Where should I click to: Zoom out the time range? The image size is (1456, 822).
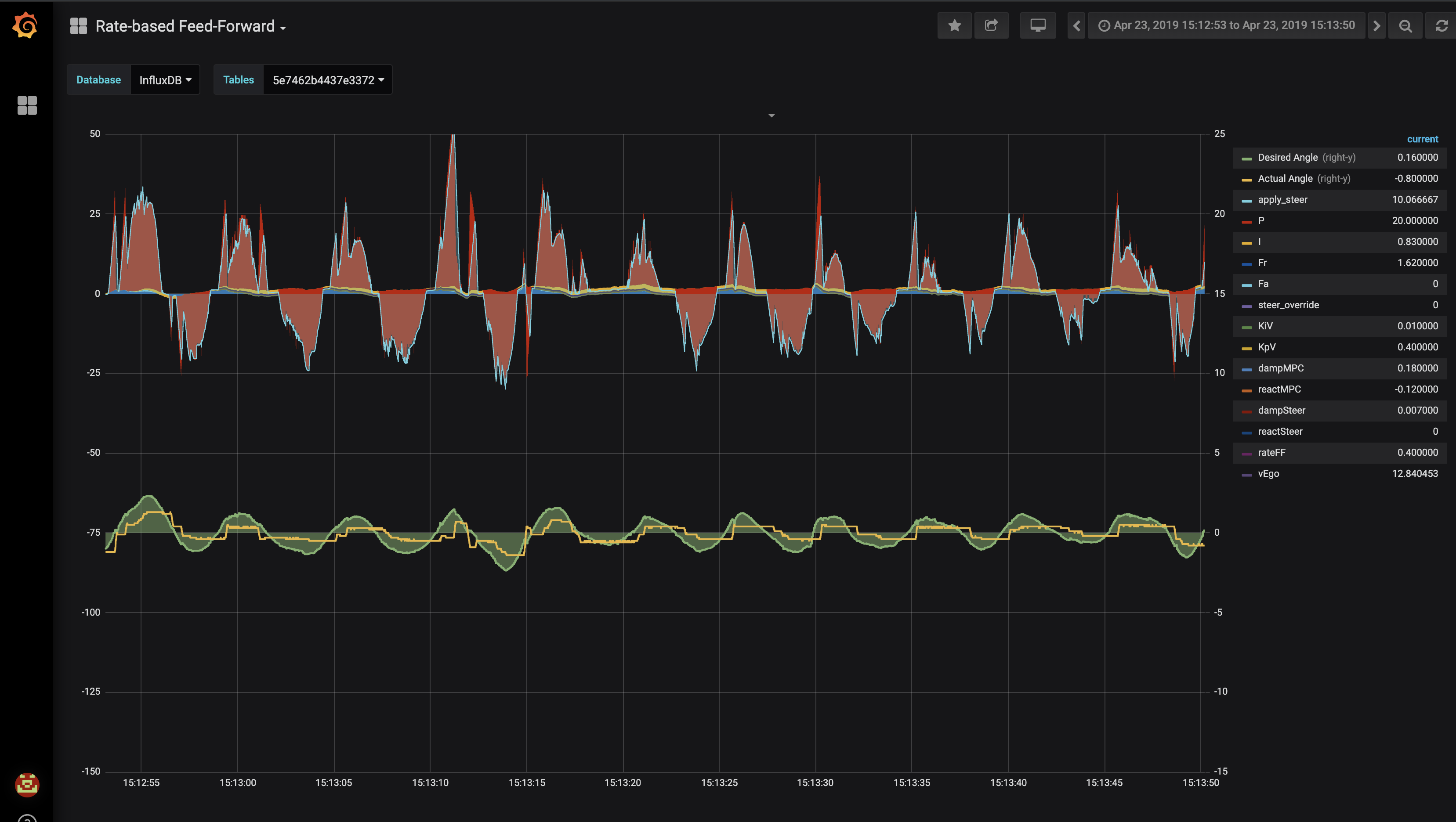1405,25
